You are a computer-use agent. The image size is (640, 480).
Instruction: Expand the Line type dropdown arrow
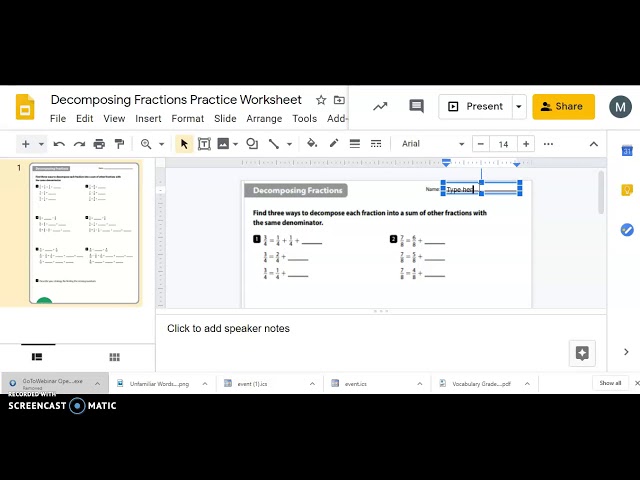click(x=289, y=144)
